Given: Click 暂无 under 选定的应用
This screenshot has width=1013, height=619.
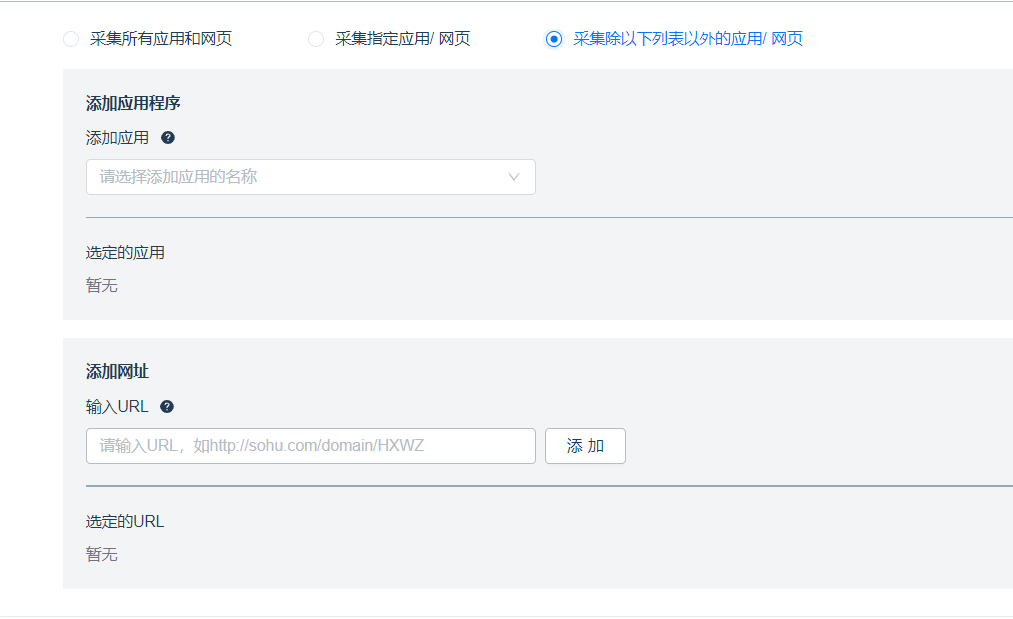Looking at the screenshot, I should (102, 286).
